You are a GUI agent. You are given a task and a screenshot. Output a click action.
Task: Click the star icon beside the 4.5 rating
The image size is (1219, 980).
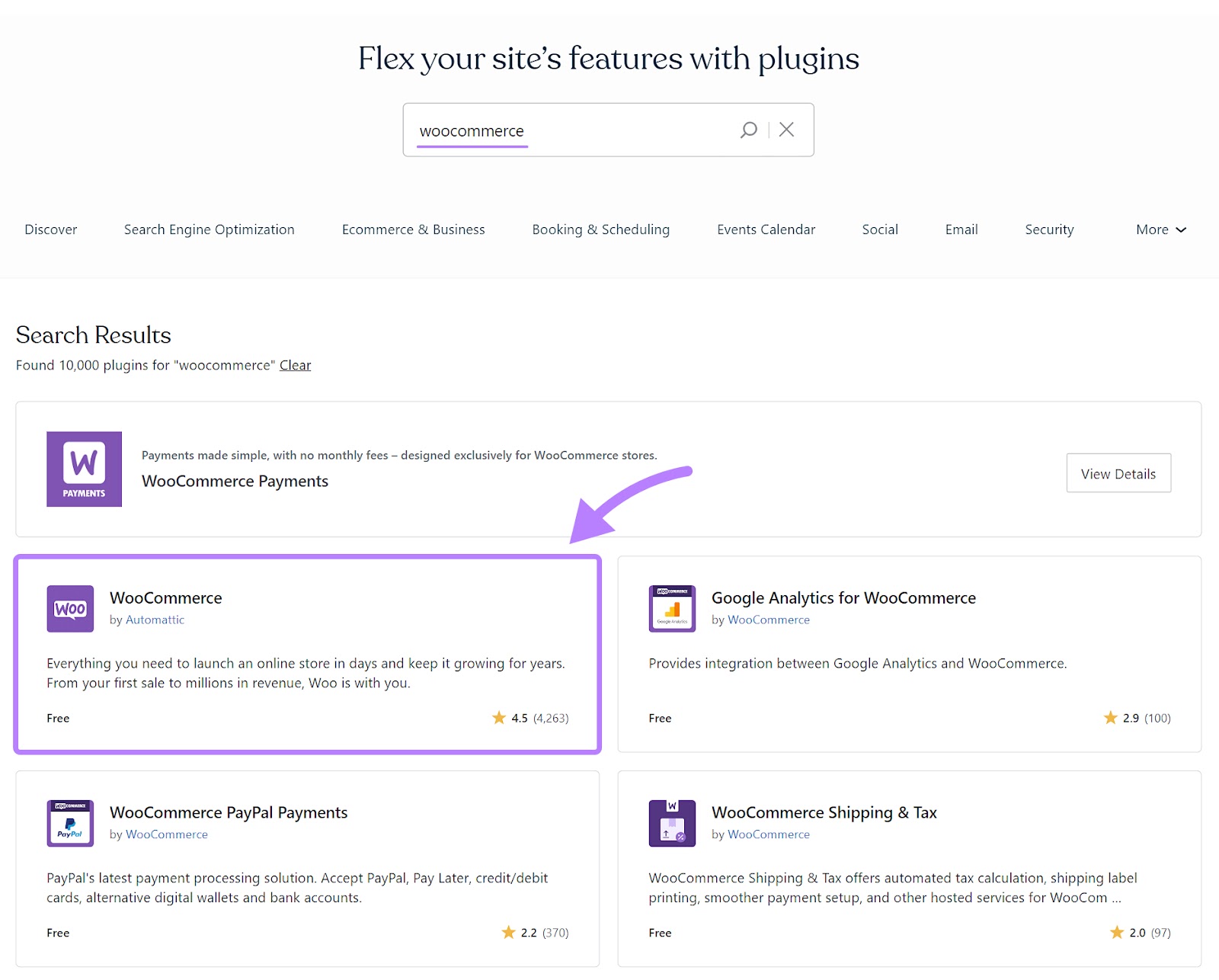tap(499, 718)
